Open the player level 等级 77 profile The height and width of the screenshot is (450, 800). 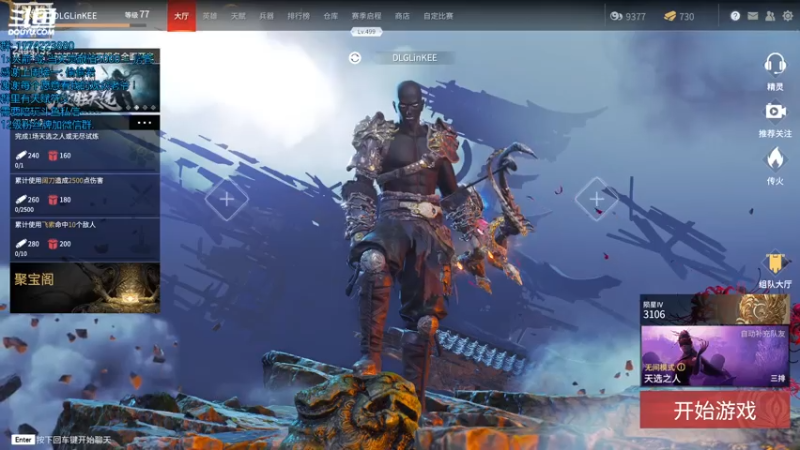pyautogui.click(x=137, y=15)
